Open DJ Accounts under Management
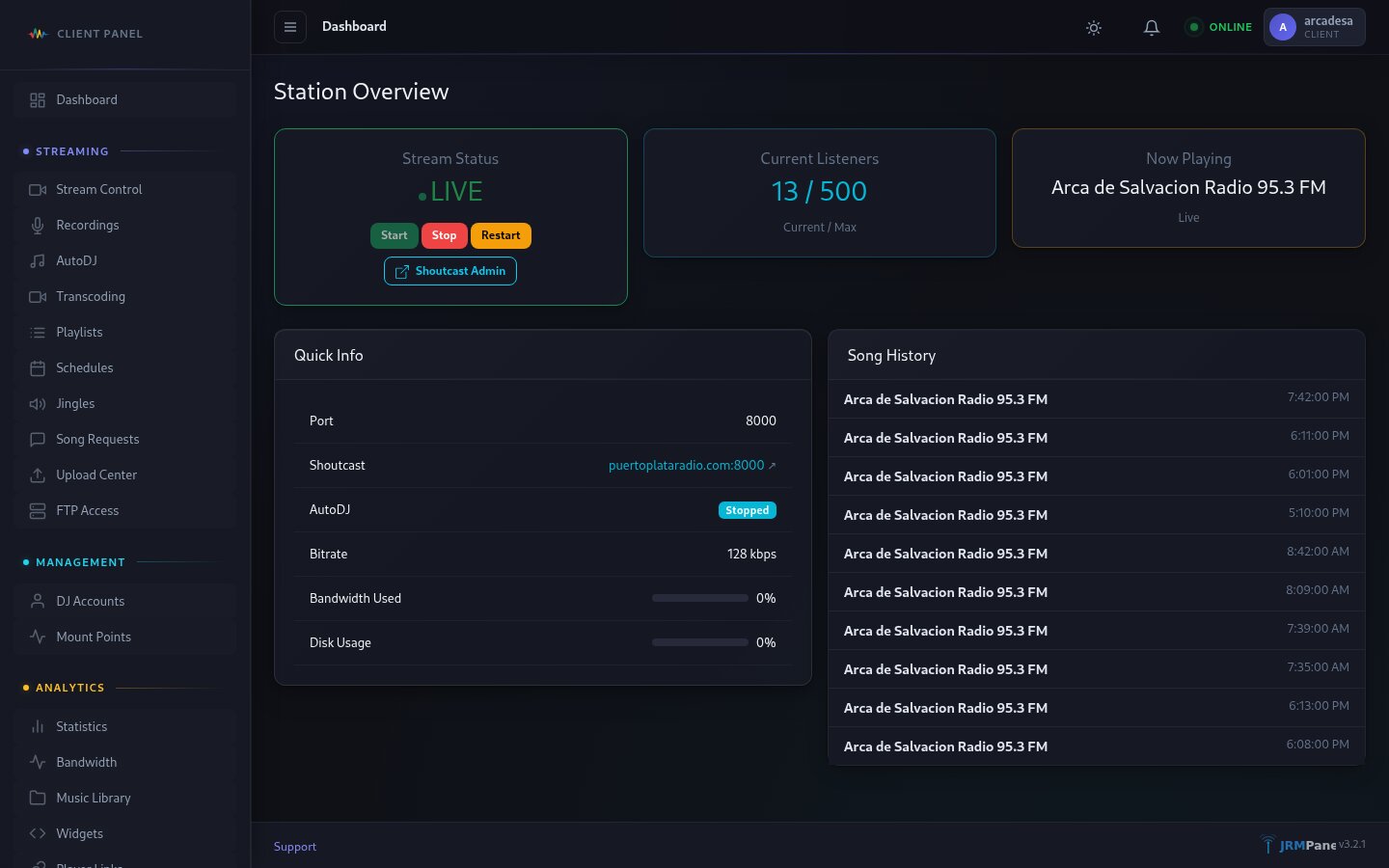Image resolution: width=1389 pixels, height=868 pixels. 90,602
